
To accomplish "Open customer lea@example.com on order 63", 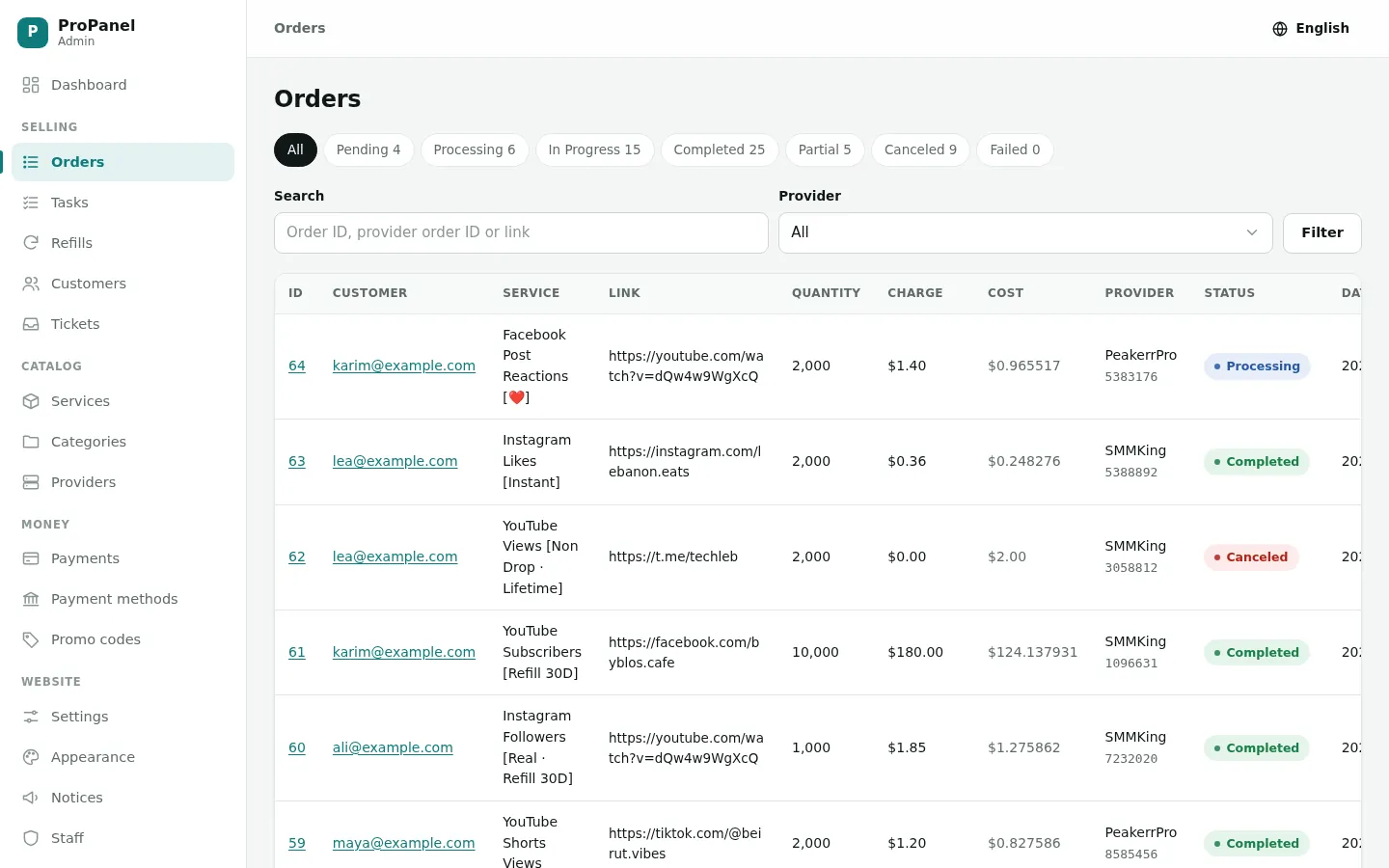I will click(x=395, y=461).
